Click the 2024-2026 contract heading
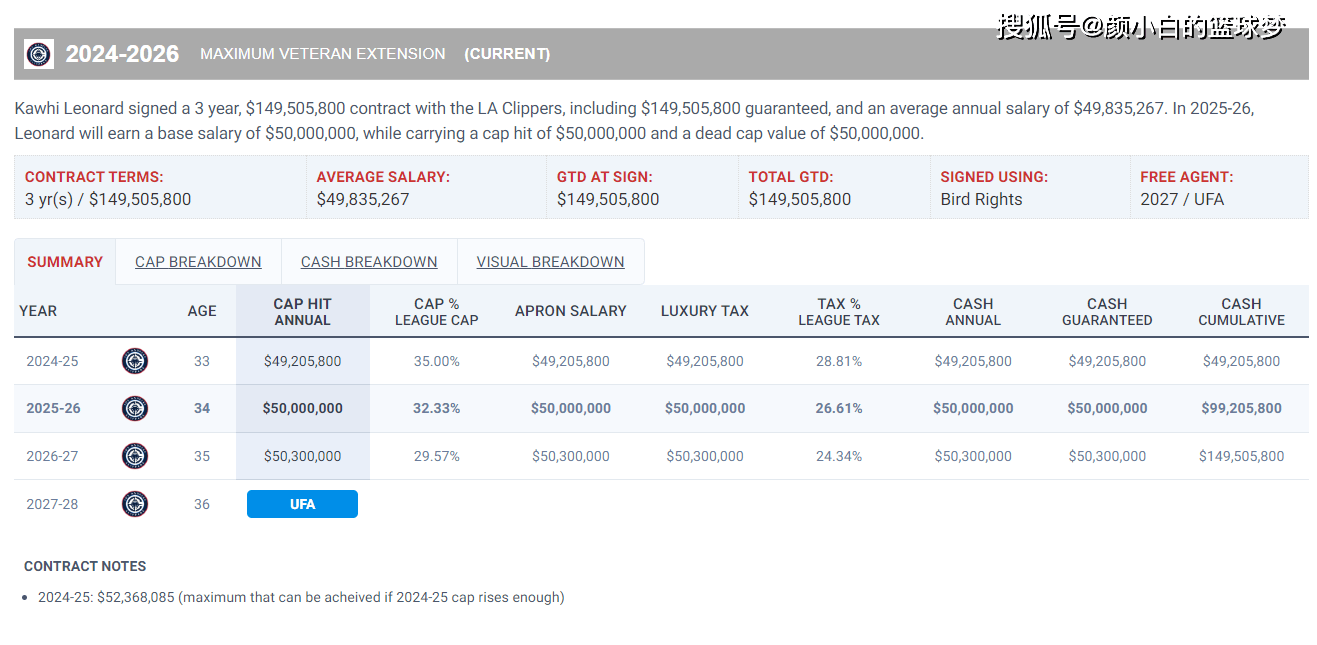 point(122,54)
